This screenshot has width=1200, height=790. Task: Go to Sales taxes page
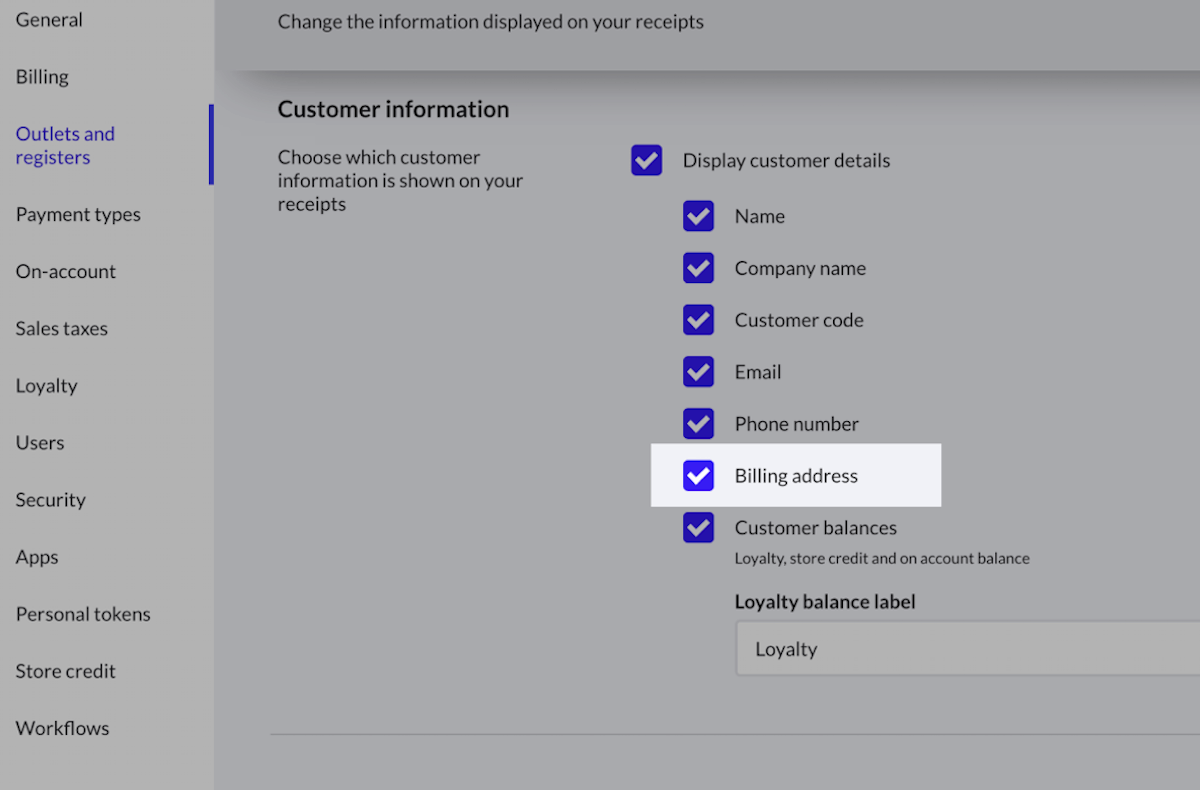[62, 328]
